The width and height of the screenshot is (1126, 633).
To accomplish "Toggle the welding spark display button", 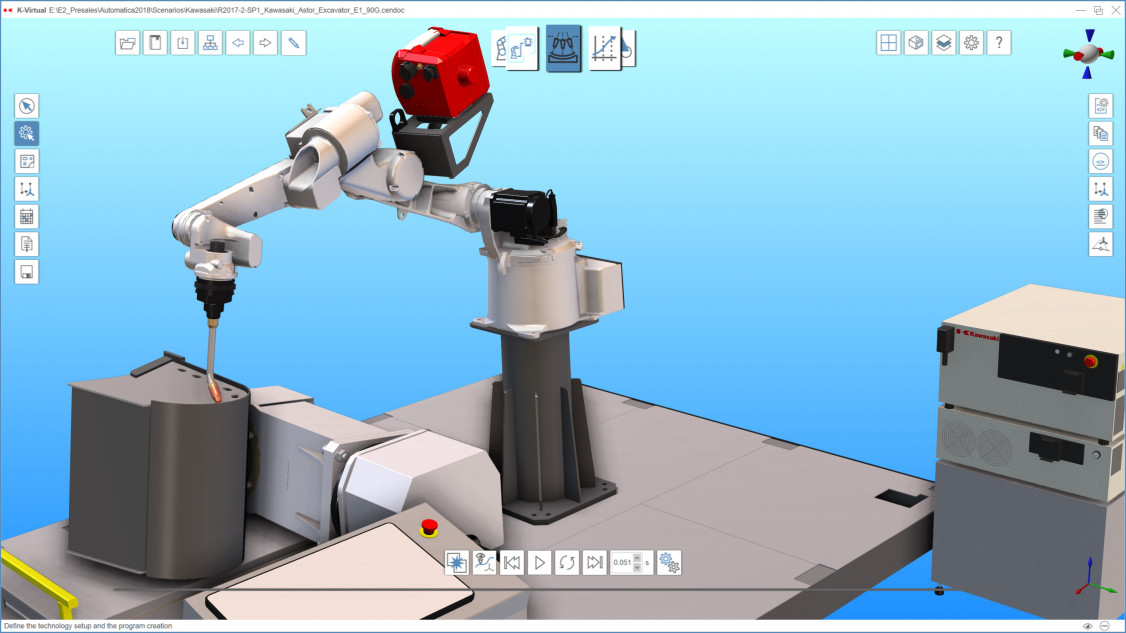I will tap(457, 562).
